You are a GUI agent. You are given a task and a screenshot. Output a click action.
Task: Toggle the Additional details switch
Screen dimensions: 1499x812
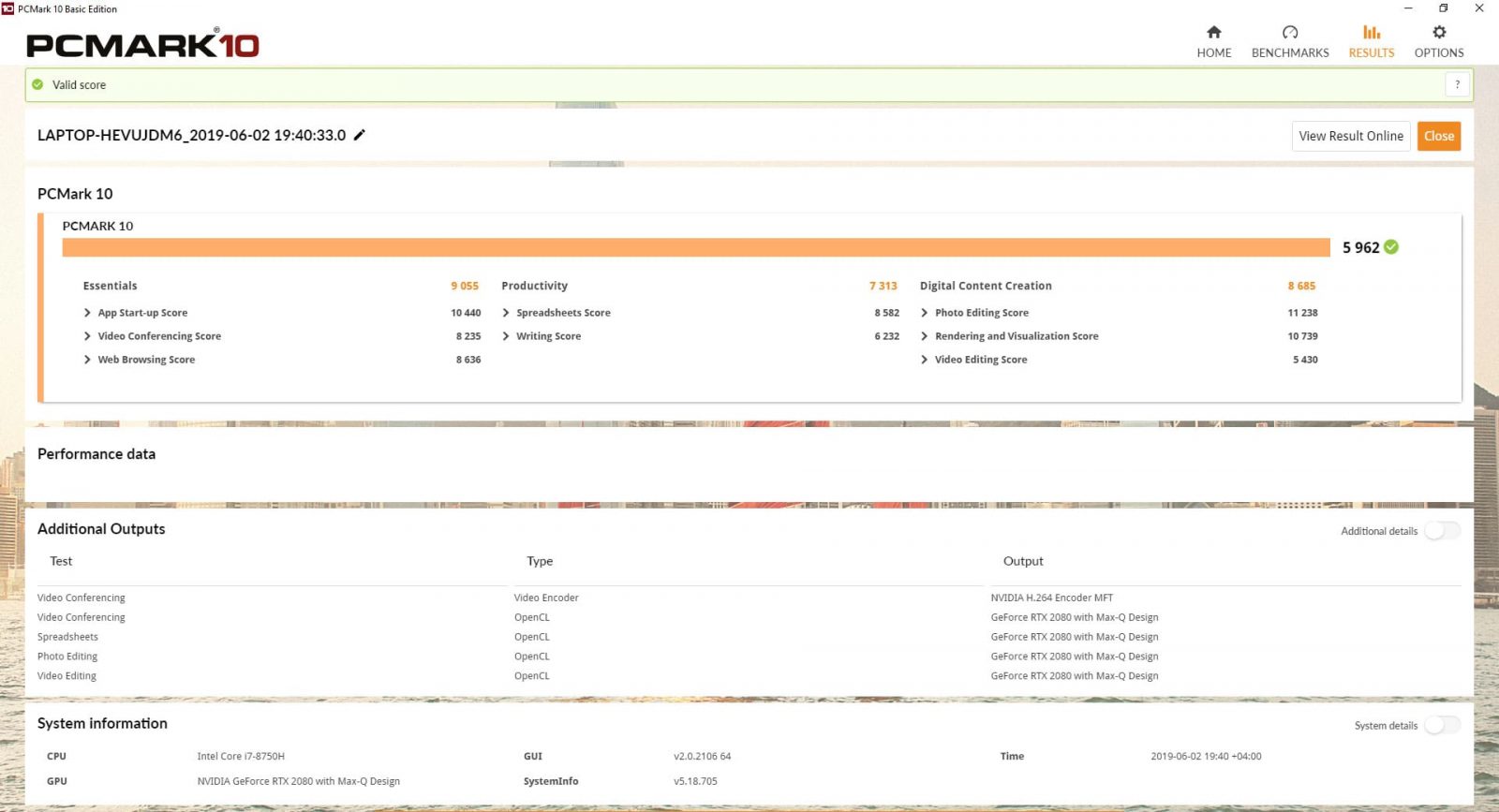coord(1443,531)
